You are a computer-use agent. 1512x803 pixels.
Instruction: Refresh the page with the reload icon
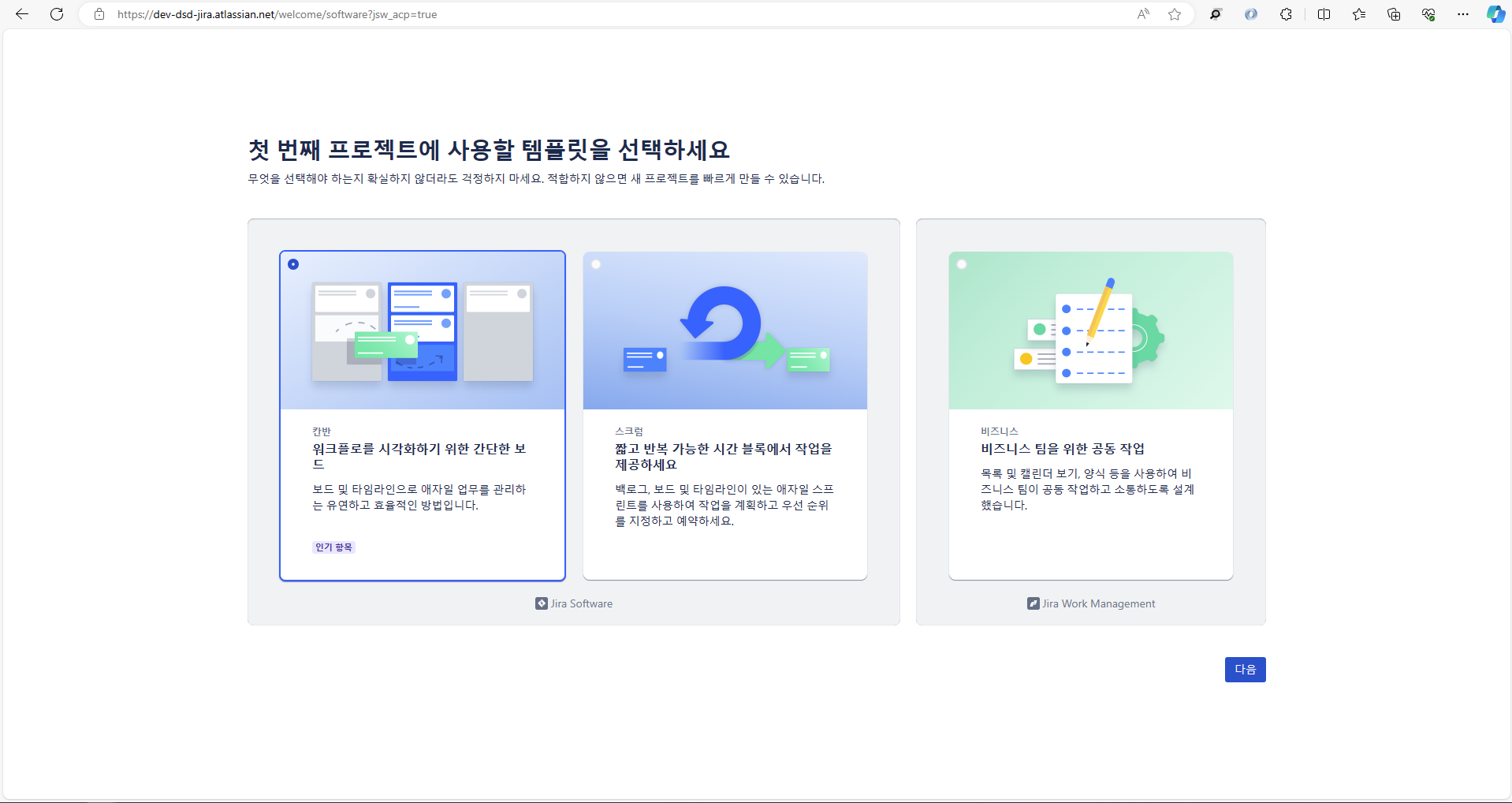[57, 14]
